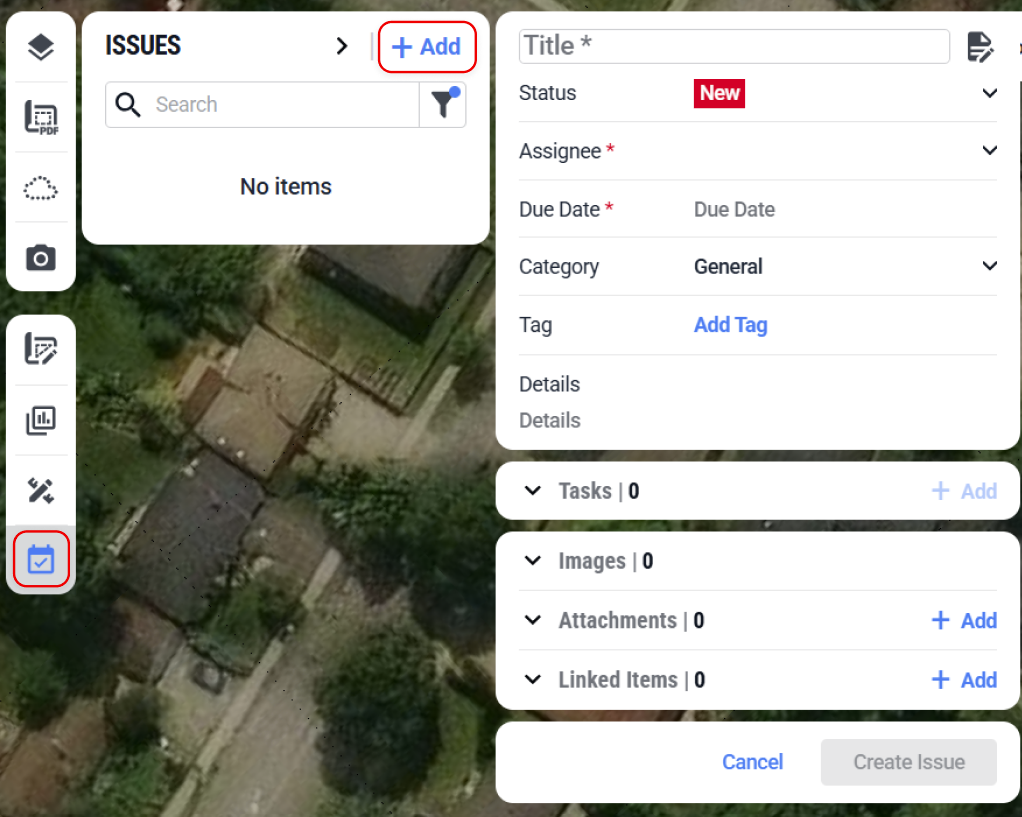Collapse Issues panel with right chevron
Image resolution: width=1022 pixels, height=817 pixels.
click(342, 46)
